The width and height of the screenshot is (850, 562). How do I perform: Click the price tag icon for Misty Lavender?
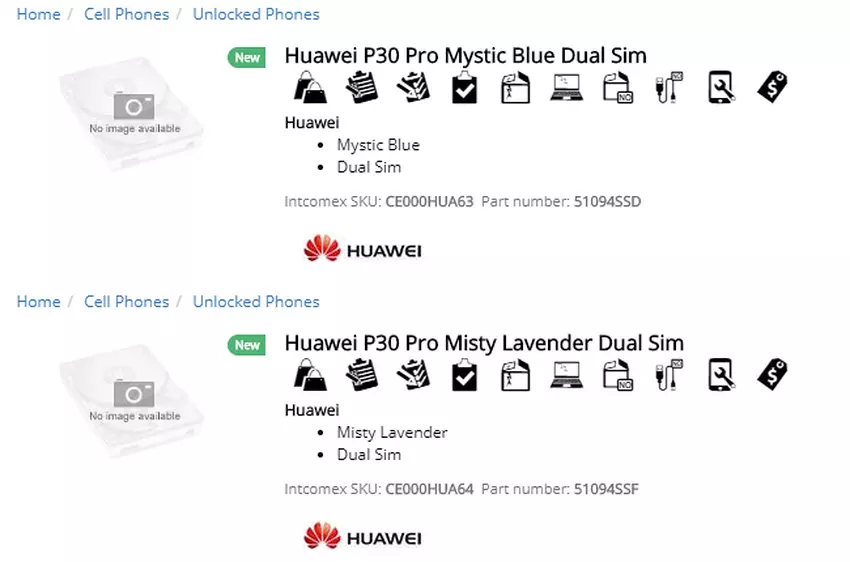coord(772,373)
